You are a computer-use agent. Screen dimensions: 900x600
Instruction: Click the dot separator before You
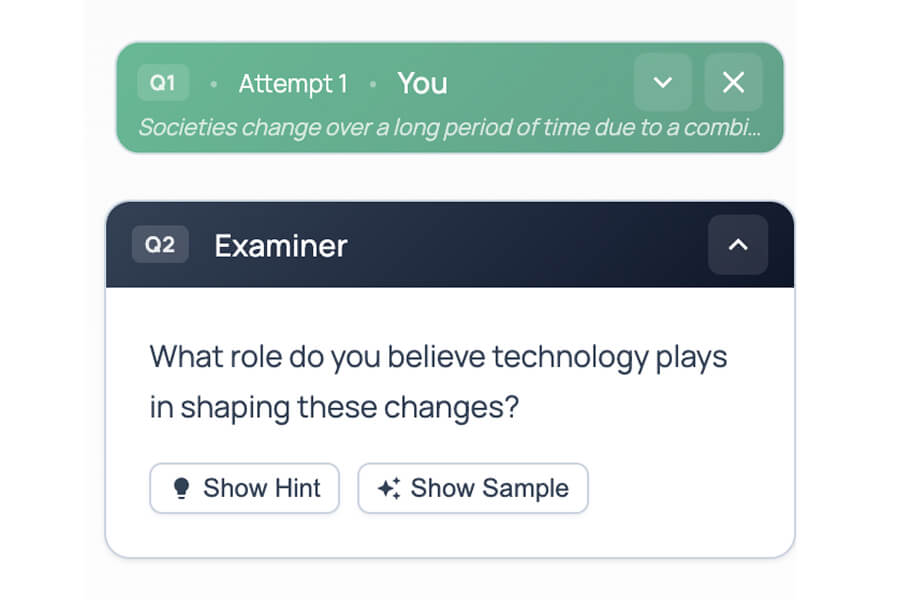pos(373,85)
